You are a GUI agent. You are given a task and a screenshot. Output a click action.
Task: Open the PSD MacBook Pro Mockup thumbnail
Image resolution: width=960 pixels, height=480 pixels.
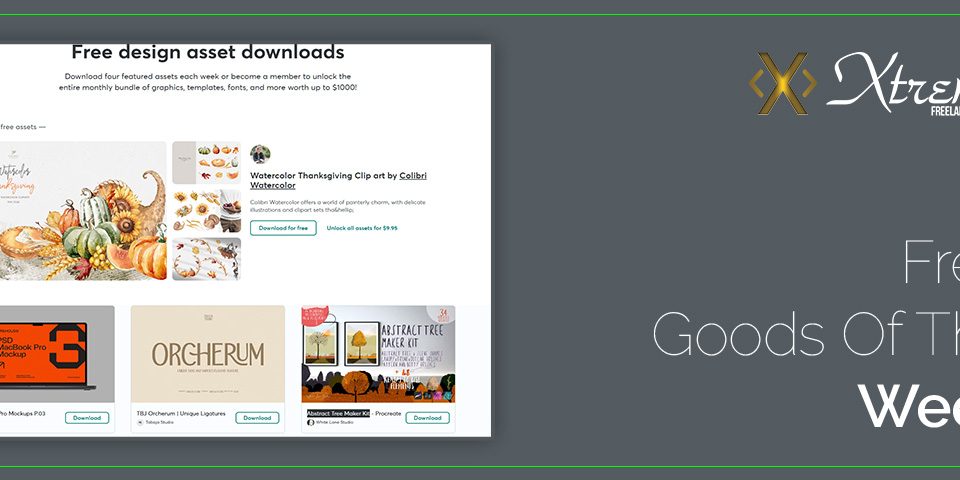pos(56,354)
